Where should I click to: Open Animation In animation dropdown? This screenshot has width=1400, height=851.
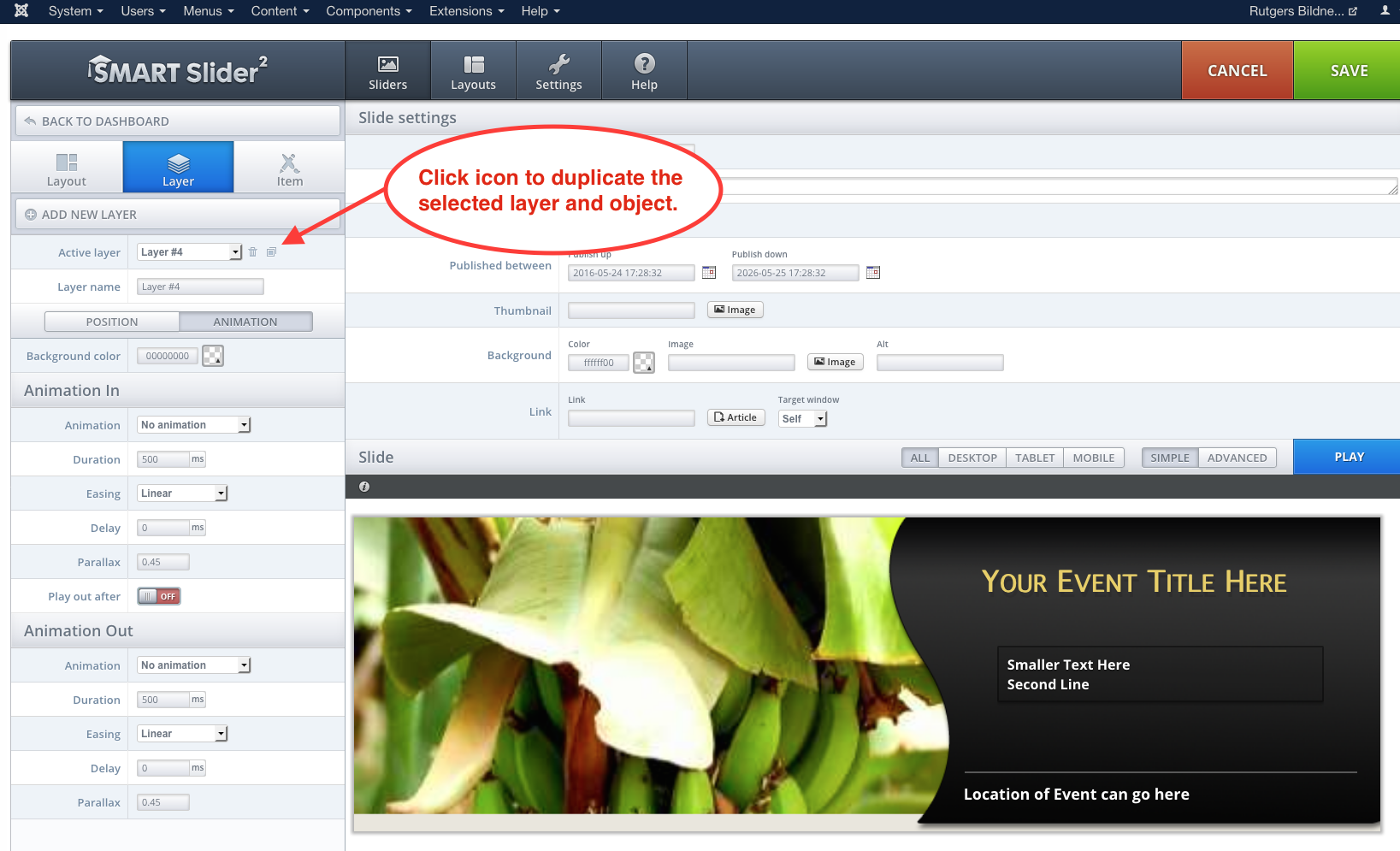193,425
